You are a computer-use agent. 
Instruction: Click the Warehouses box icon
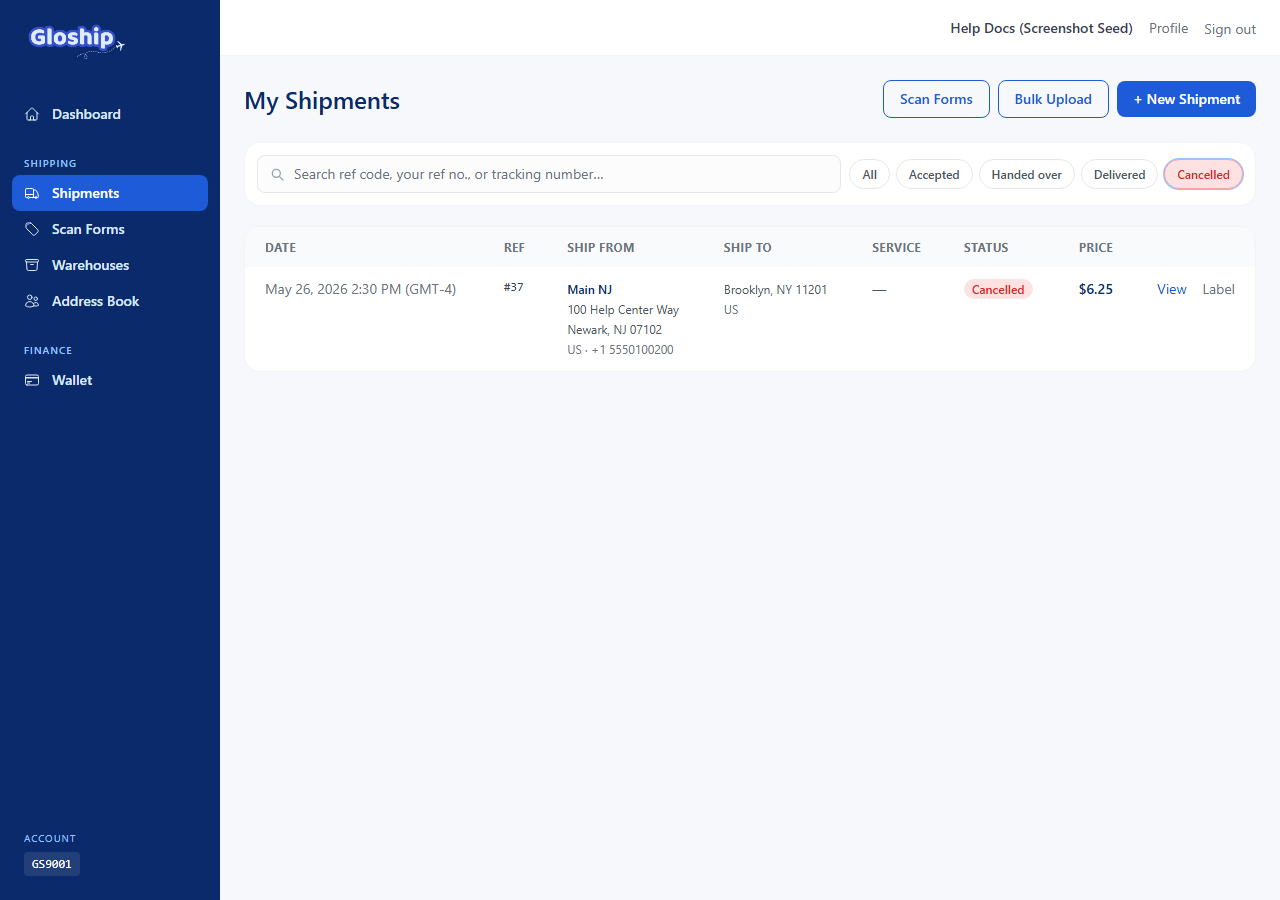pyautogui.click(x=32, y=265)
